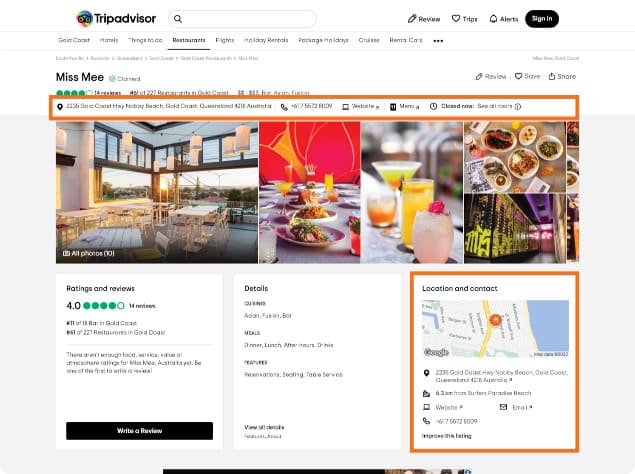The height and width of the screenshot is (474, 635).
Task: Click the search magnifier icon
Action: point(178,19)
